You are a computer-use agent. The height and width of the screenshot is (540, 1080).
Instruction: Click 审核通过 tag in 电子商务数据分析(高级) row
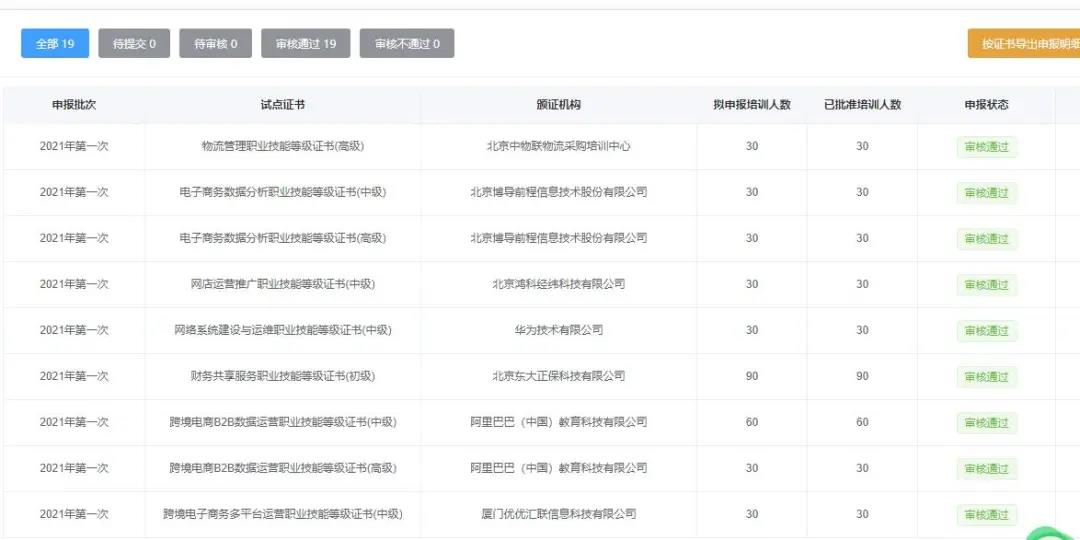(986, 239)
